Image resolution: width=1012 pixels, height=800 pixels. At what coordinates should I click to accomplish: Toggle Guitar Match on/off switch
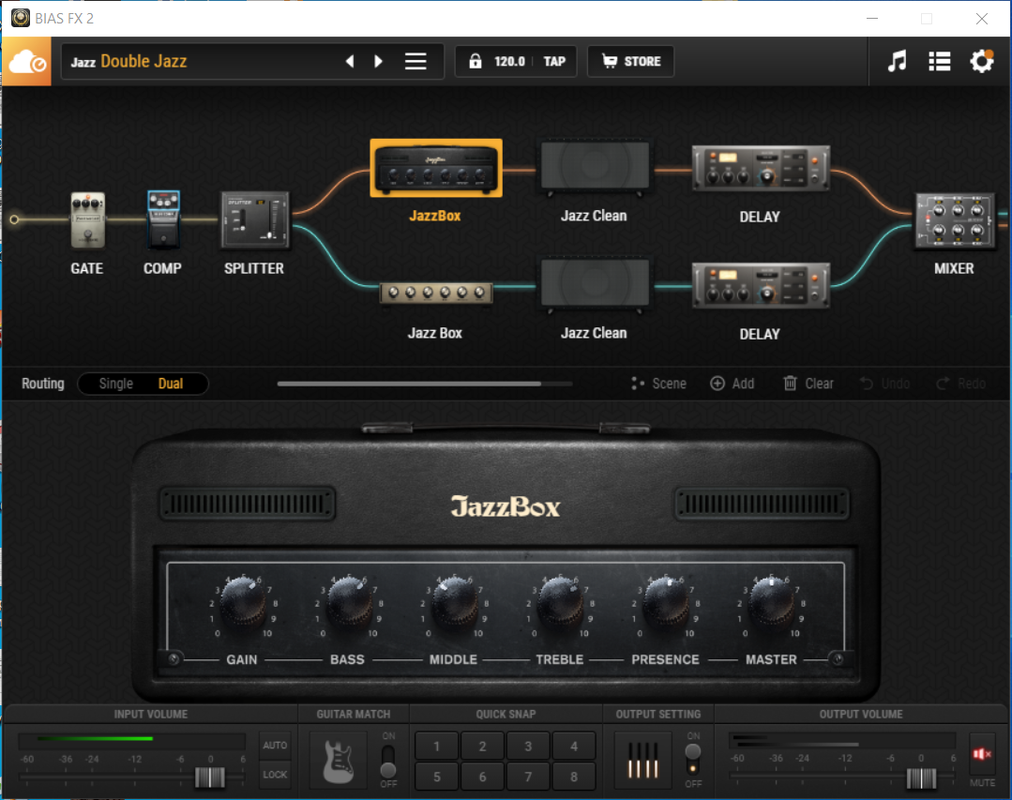click(x=389, y=761)
